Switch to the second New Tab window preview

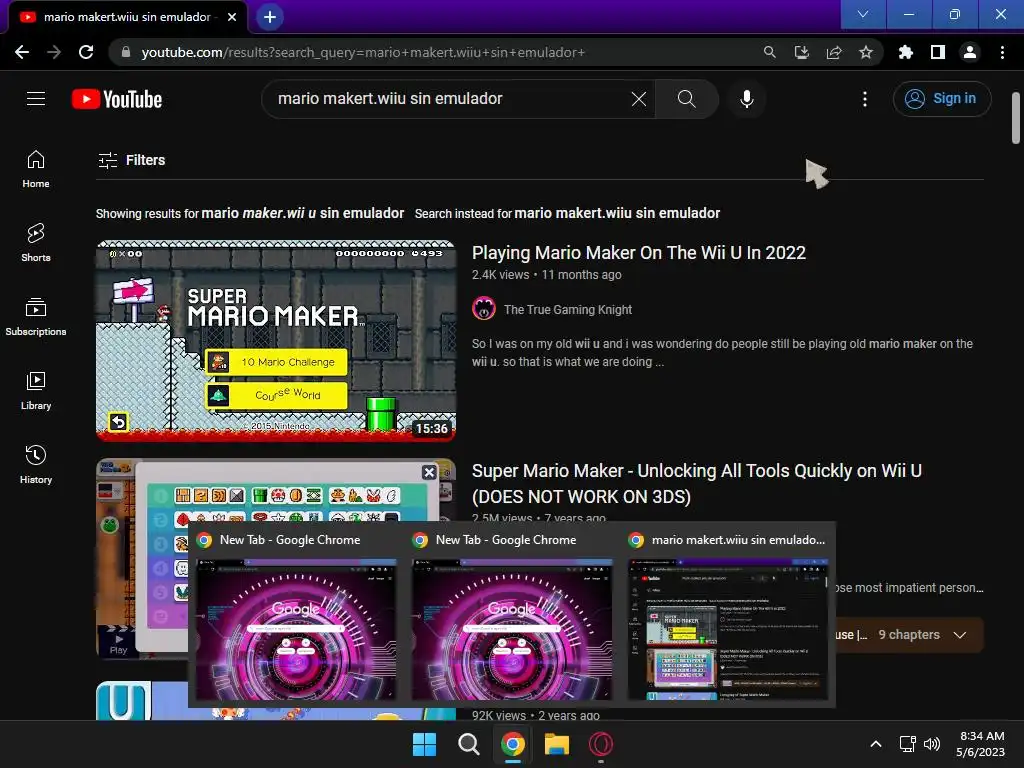[512, 616]
